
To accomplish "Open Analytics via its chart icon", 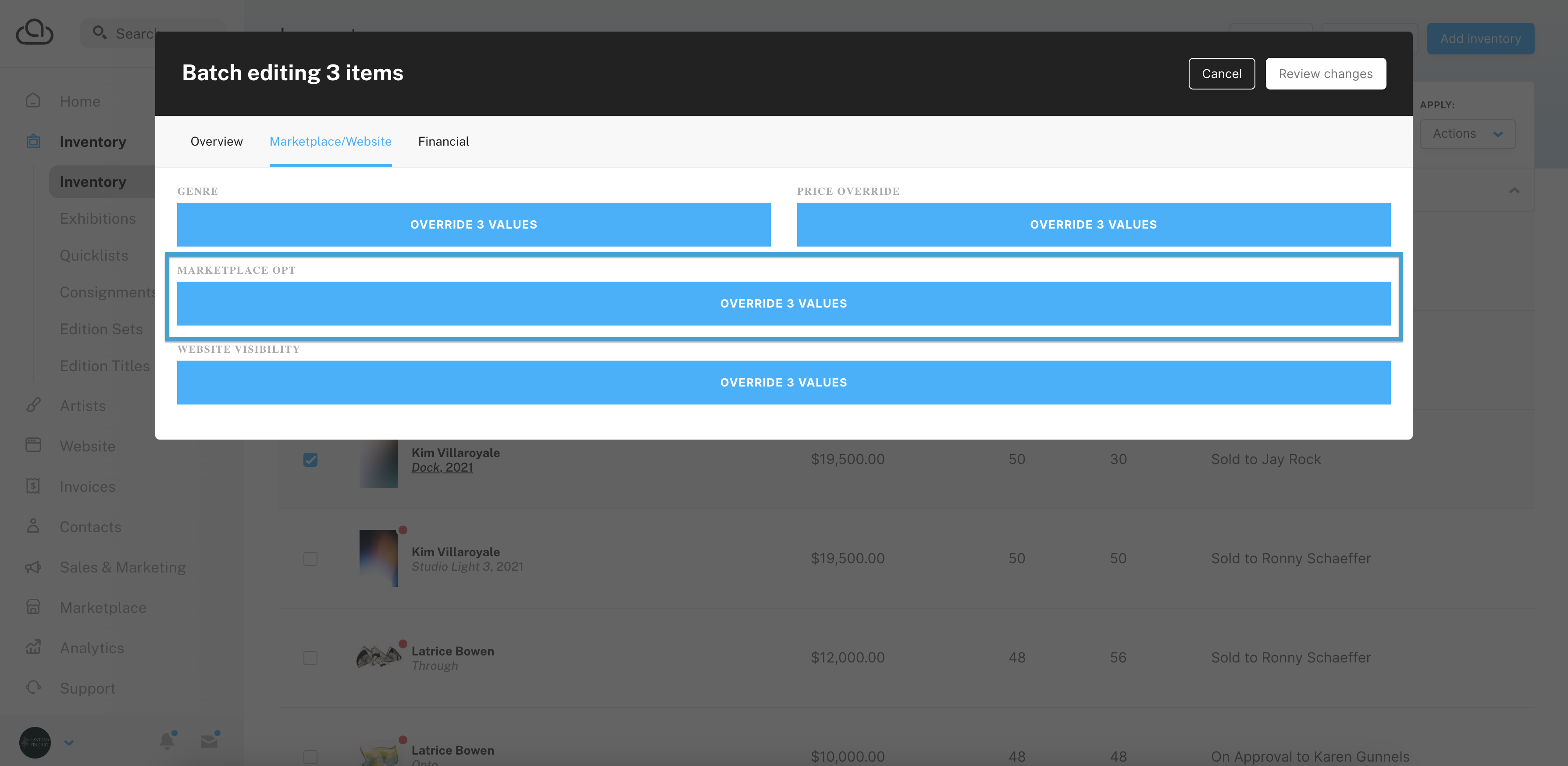I will point(33,647).
